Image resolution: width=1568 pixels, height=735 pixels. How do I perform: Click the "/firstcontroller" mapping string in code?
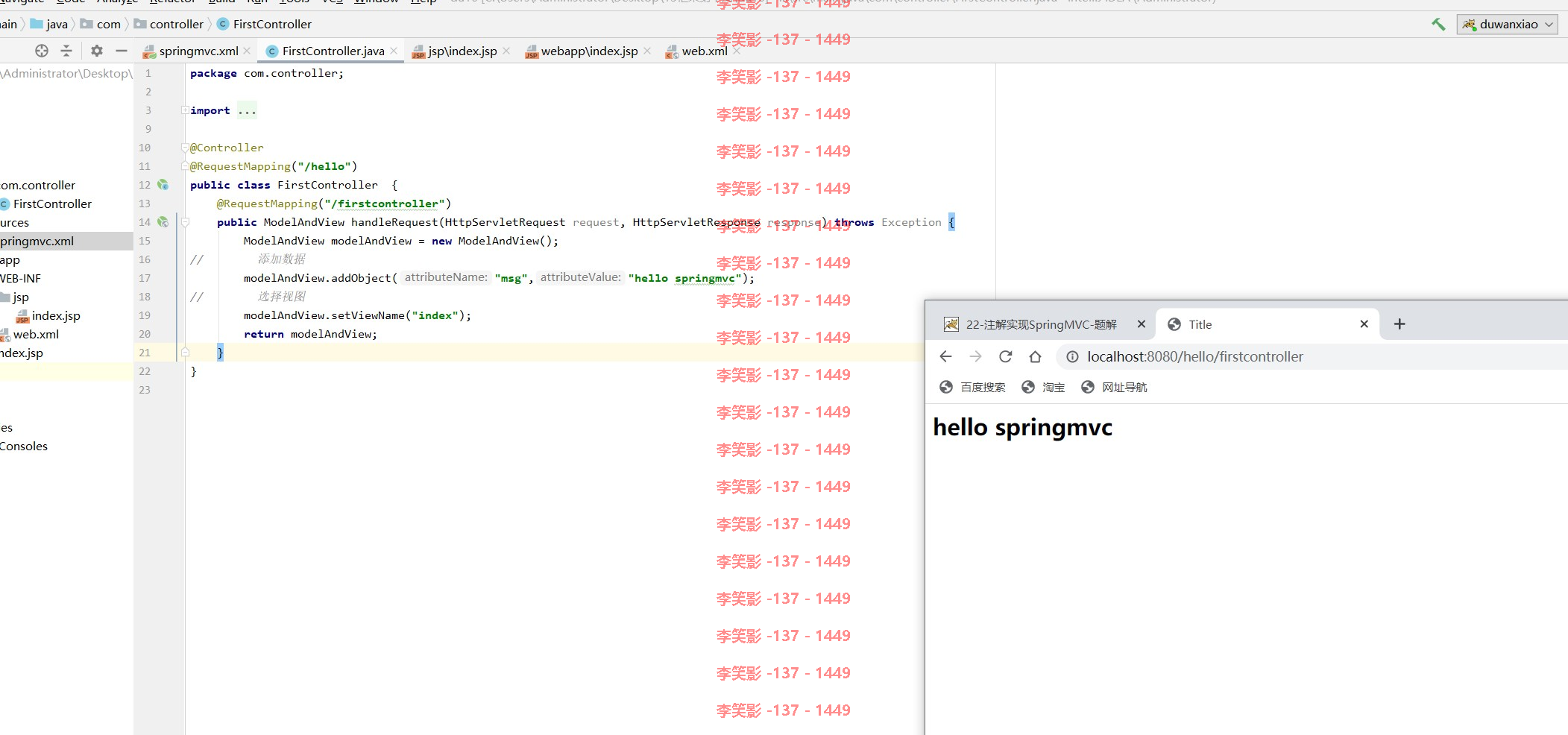click(385, 204)
